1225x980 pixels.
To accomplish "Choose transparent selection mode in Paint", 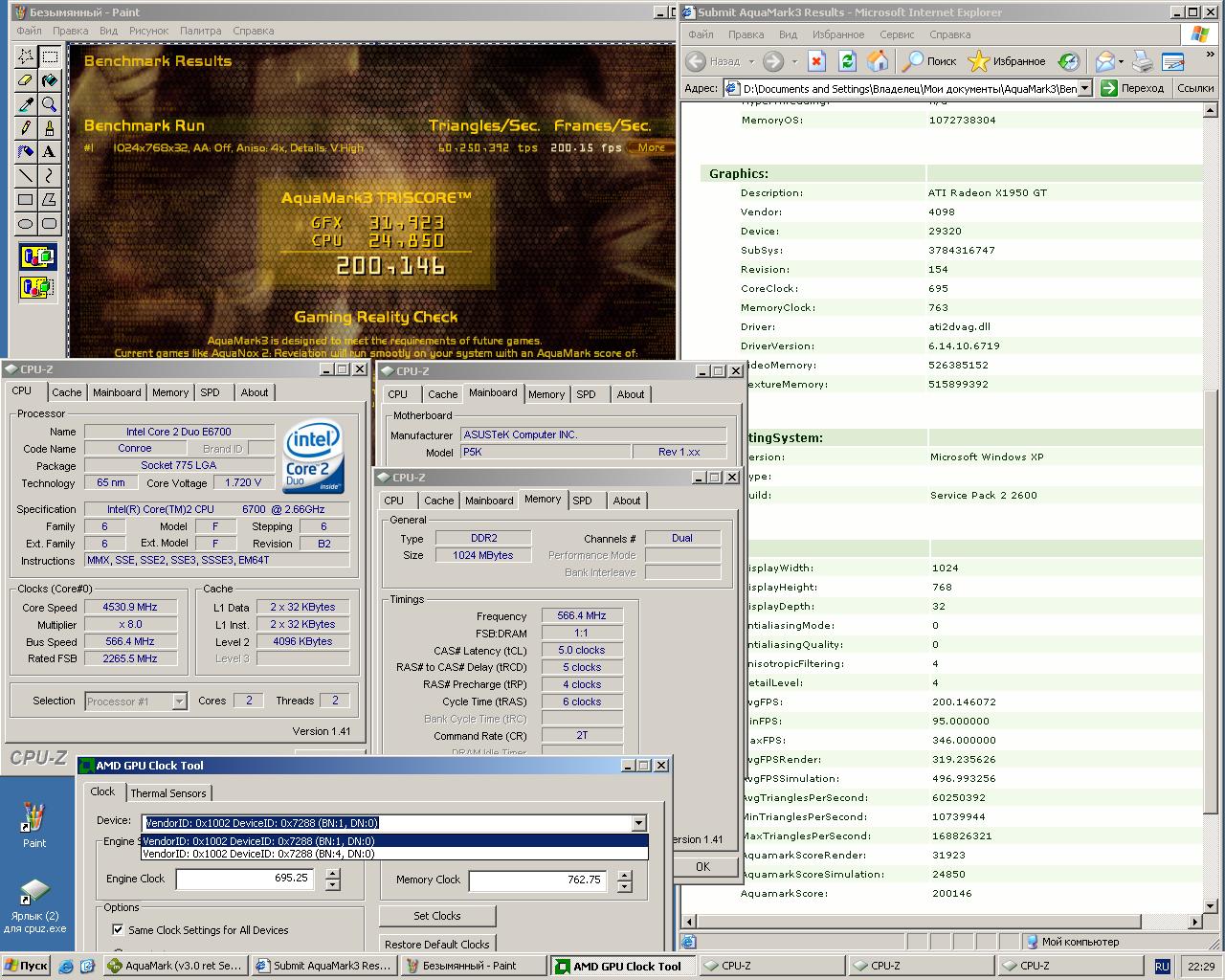I will click(38, 287).
